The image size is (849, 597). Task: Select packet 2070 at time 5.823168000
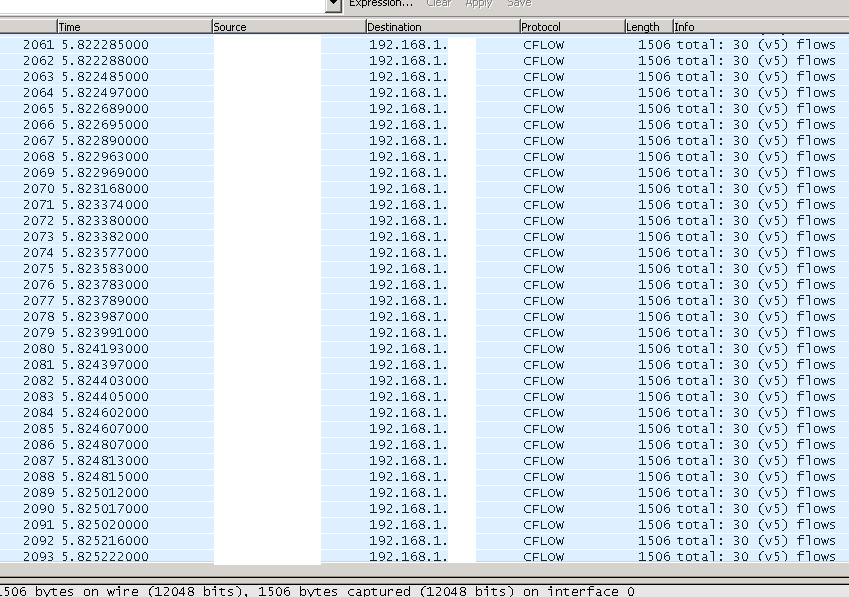(424, 188)
